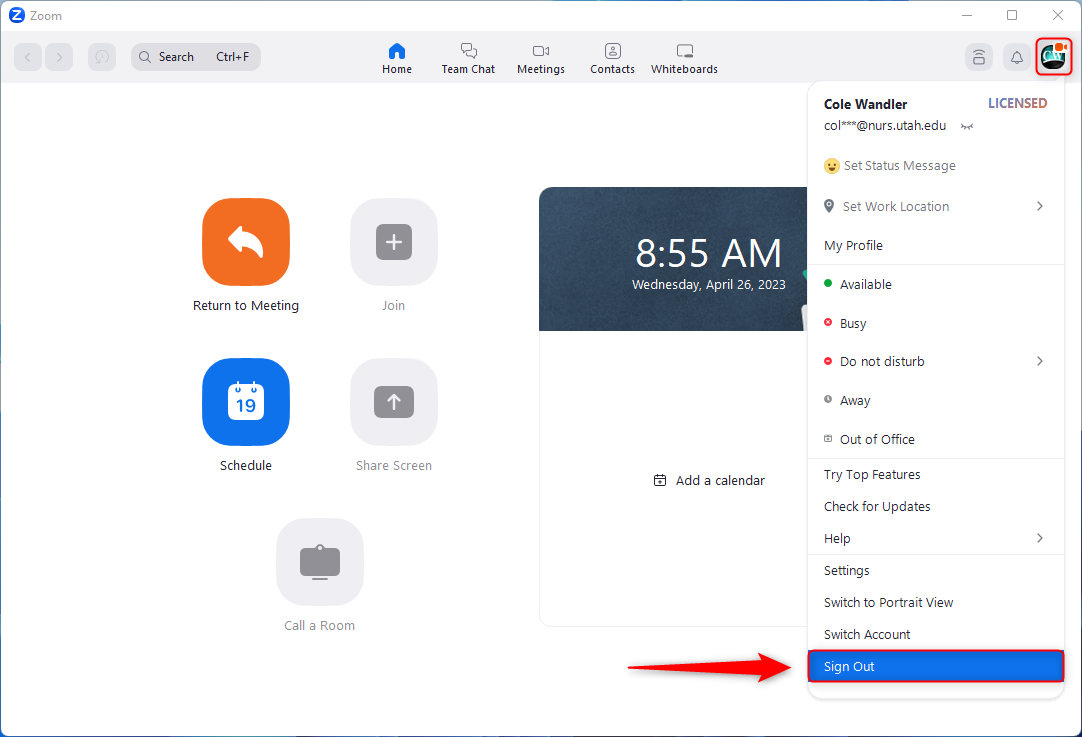The height and width of the screenshot is (737, 1082).
Task: Set status to Away
Action: point(854,401)
